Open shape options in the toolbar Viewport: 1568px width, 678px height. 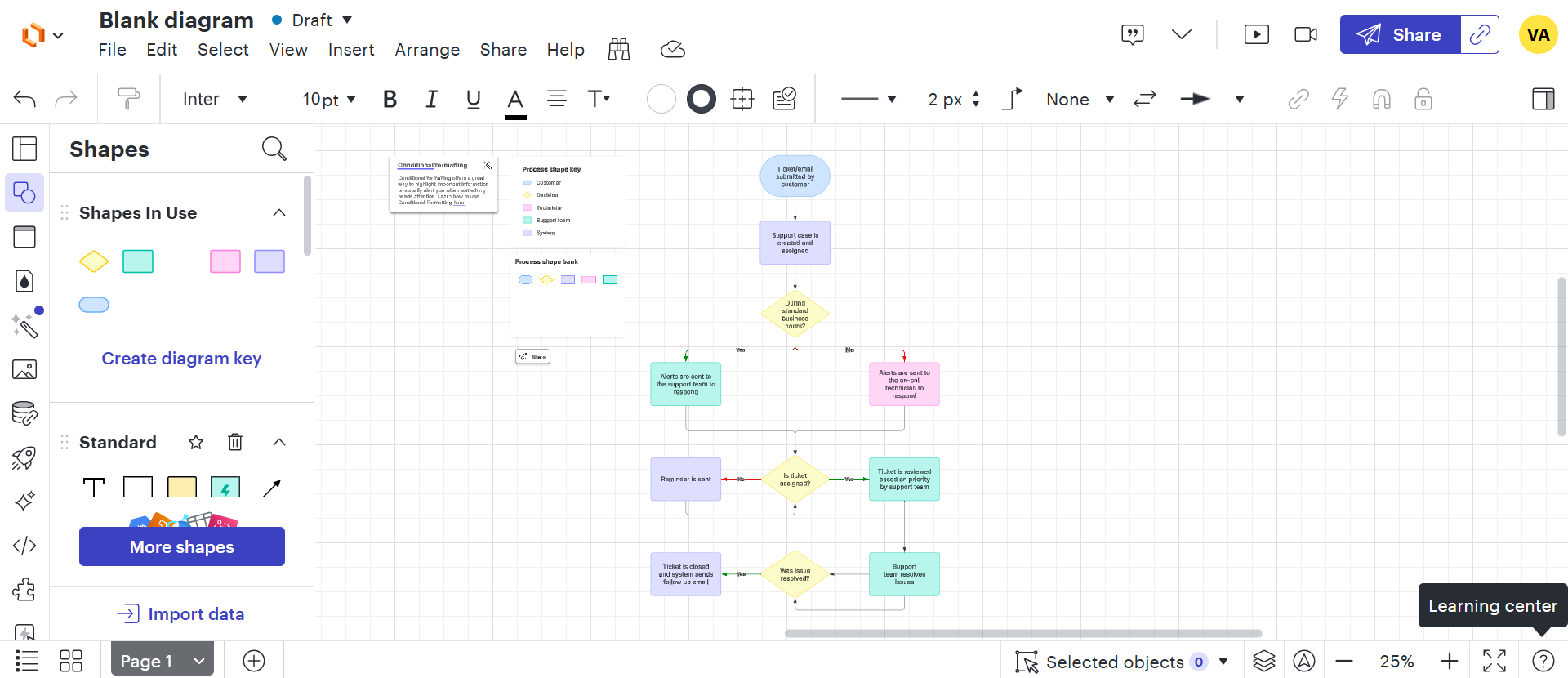[742, 100]
